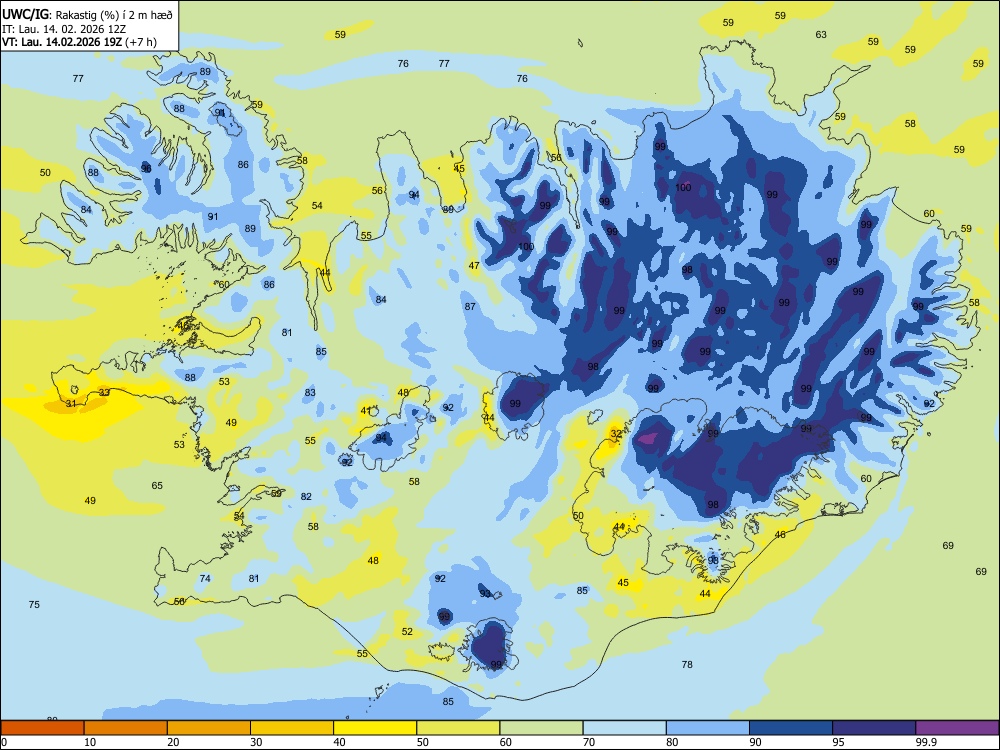Click the gold 30–40 legend swatch

point(292,728)
